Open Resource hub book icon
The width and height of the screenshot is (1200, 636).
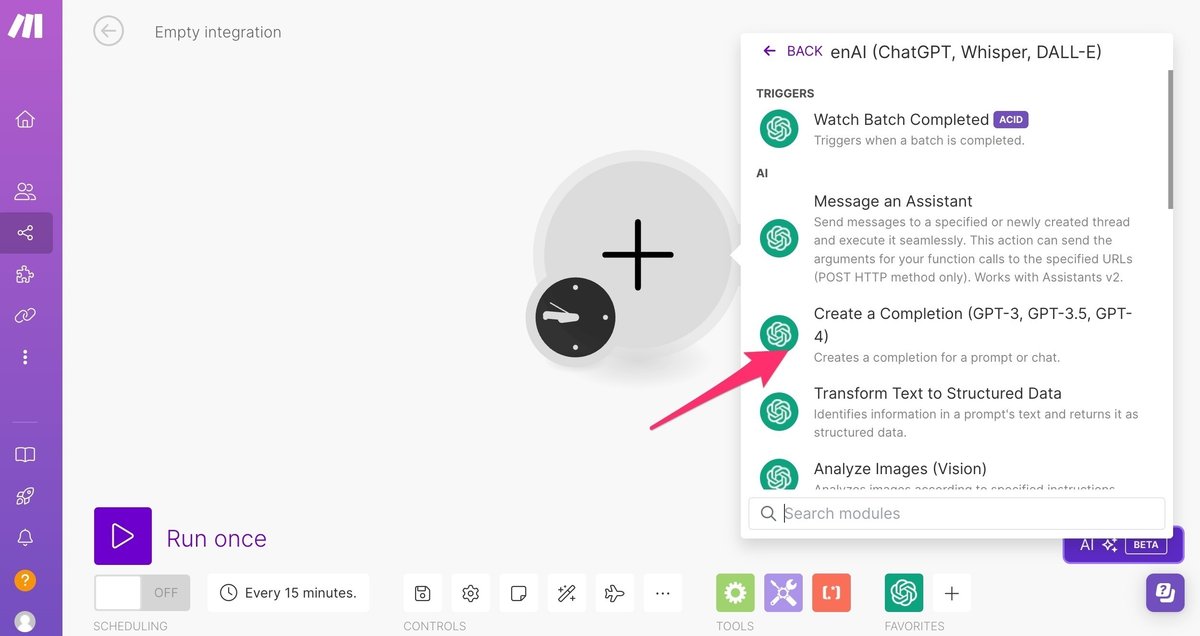pyautogui.click(x=25, y=455)
